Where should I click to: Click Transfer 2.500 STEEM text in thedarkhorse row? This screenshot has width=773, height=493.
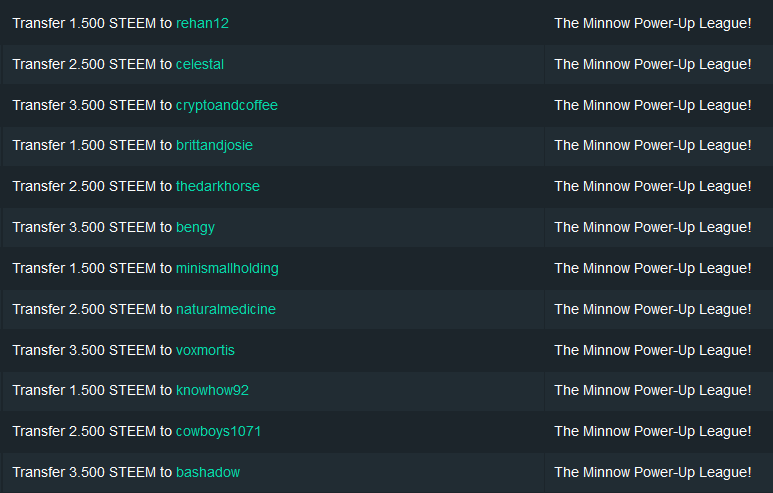point(84,186)
